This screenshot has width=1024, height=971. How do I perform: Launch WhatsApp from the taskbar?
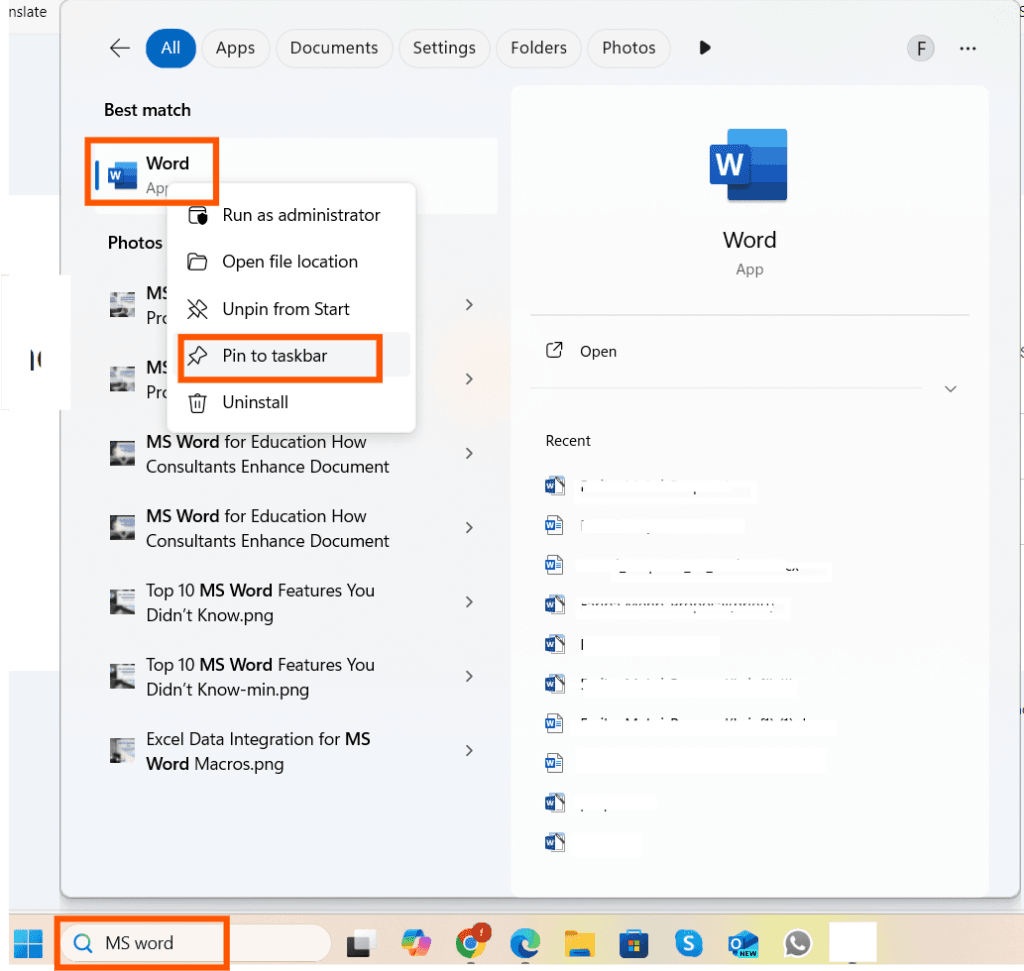pyautogui.click(x=797, y=943)
